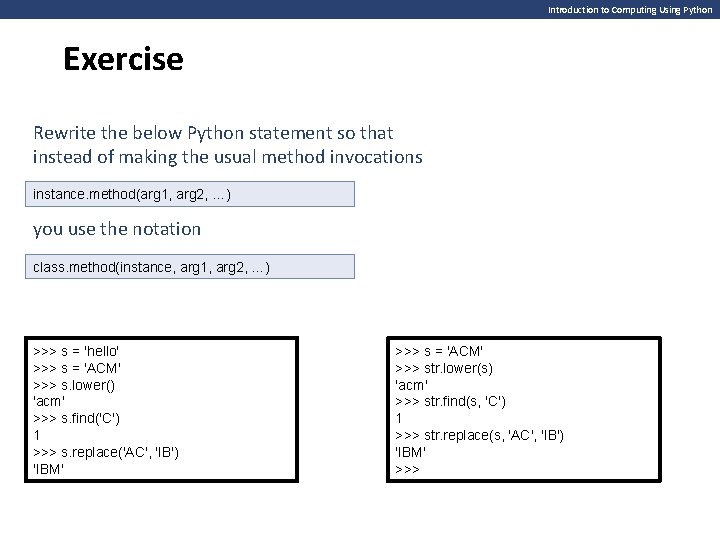Click the code line "str.replace(s, 'AC', 'IB')"

click(x=479, y=434)
